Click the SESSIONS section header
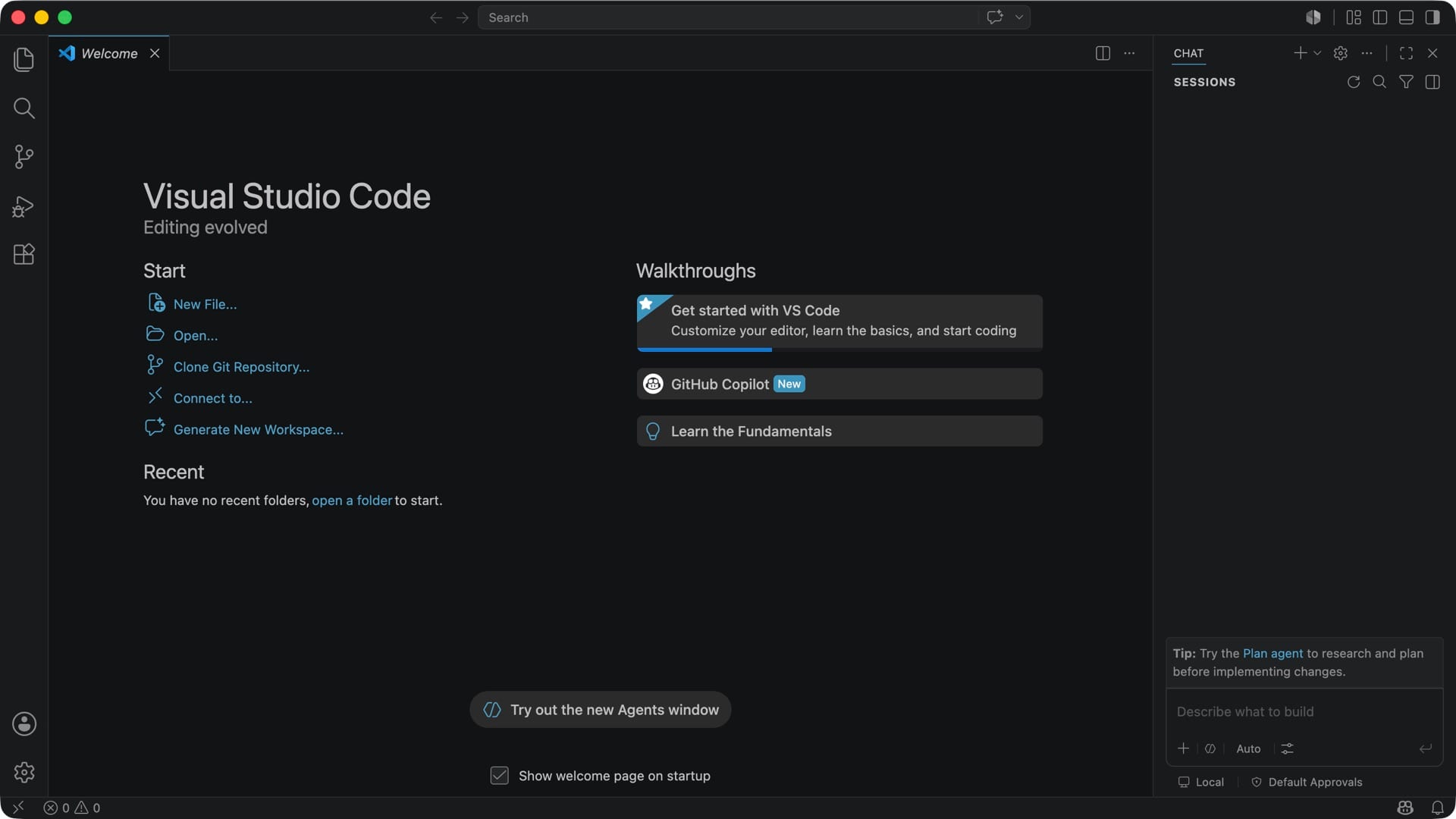 [x=1204, y=82]
